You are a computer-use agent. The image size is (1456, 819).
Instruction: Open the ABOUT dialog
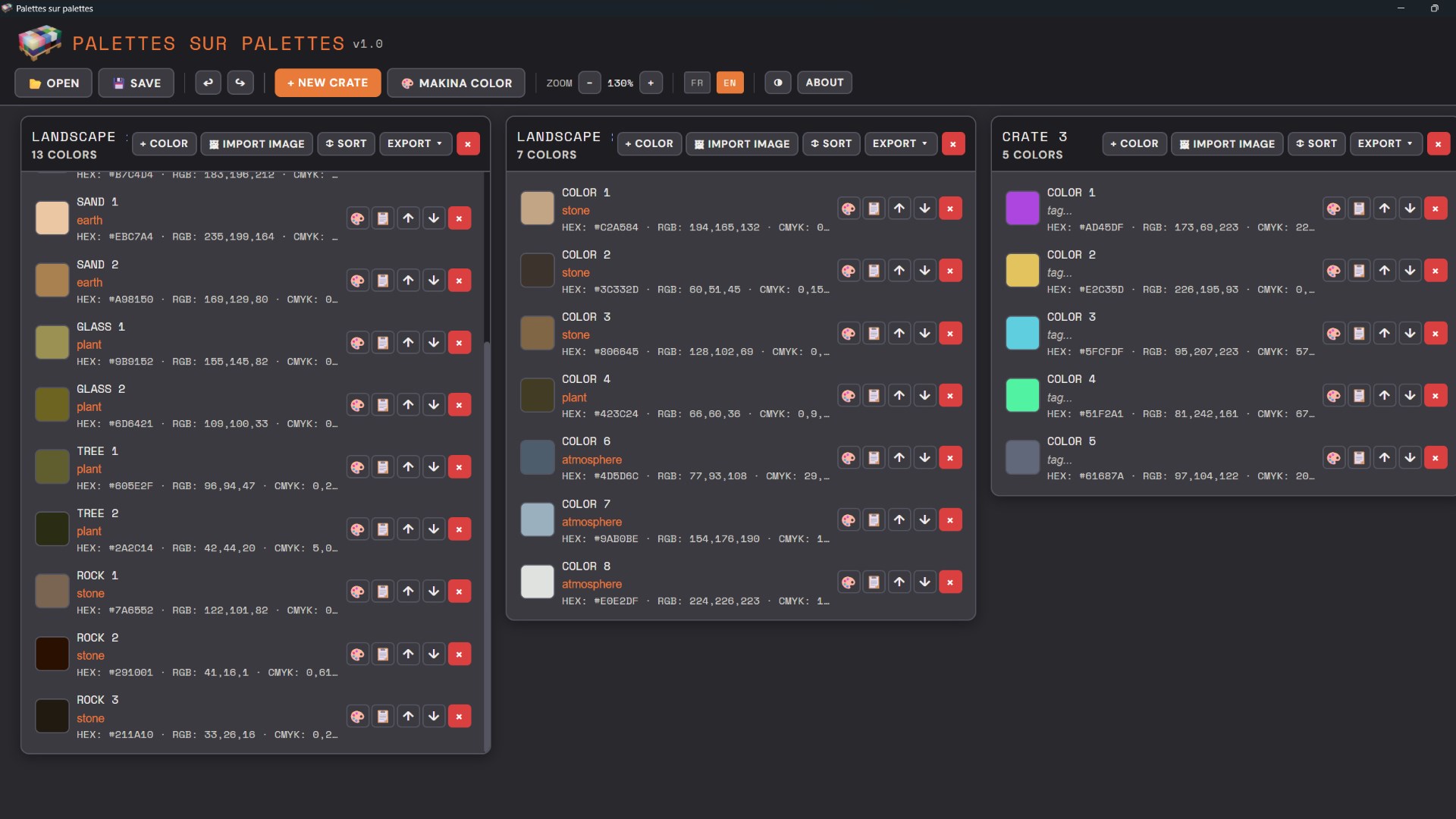tap(824, 83)
